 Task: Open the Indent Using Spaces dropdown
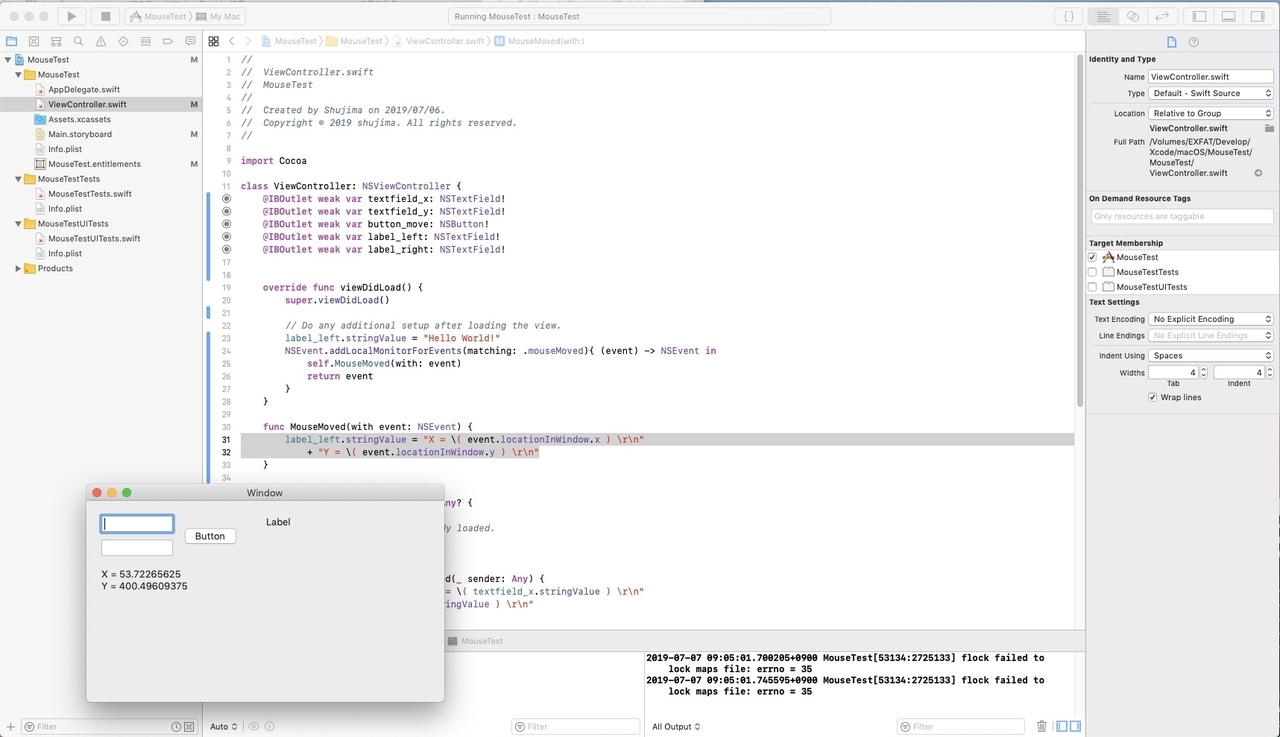1211,356
